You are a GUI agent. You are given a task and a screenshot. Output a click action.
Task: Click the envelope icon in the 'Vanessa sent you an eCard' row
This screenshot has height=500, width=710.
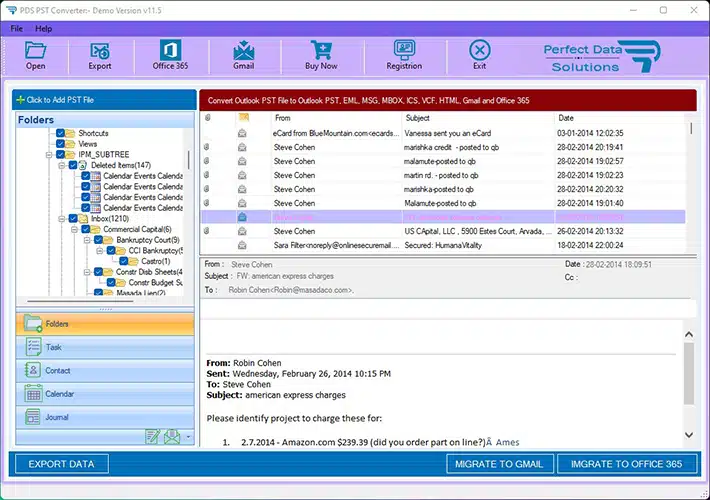[x=242, y=133]
